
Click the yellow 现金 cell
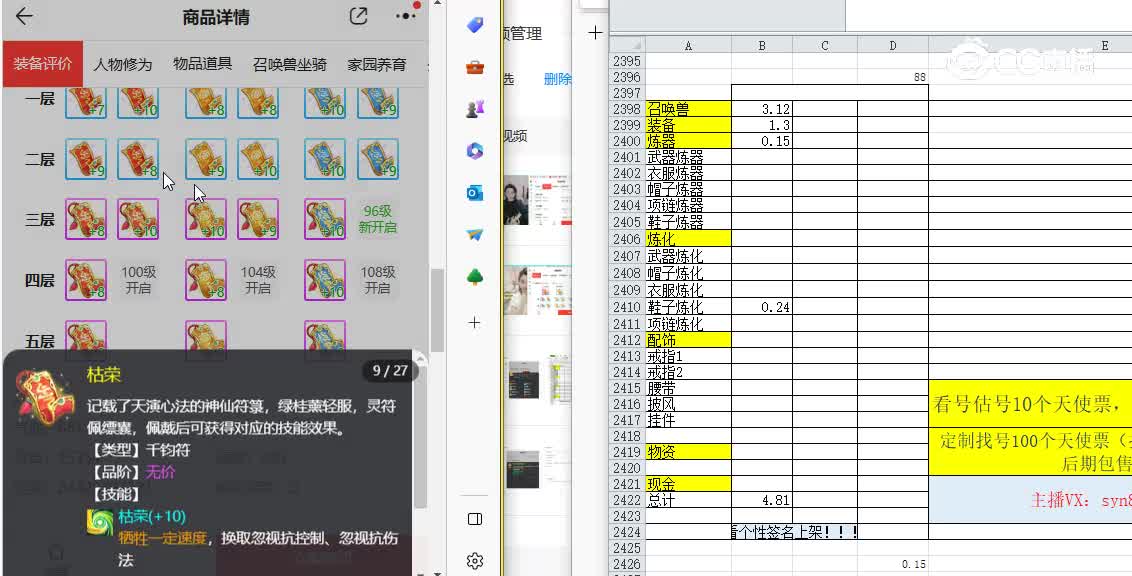tap(688, 484)
